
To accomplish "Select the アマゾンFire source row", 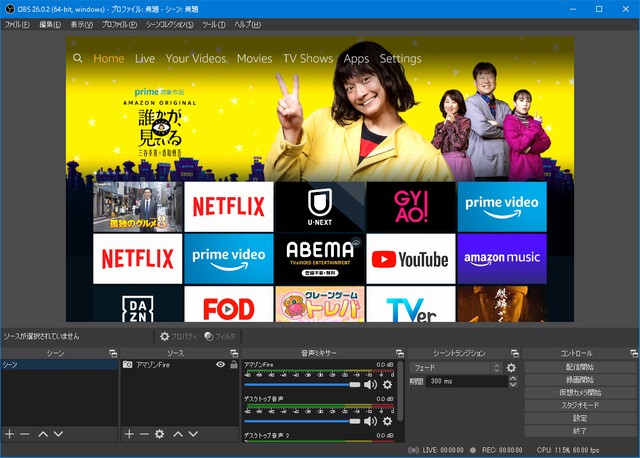I will (180, 365).
